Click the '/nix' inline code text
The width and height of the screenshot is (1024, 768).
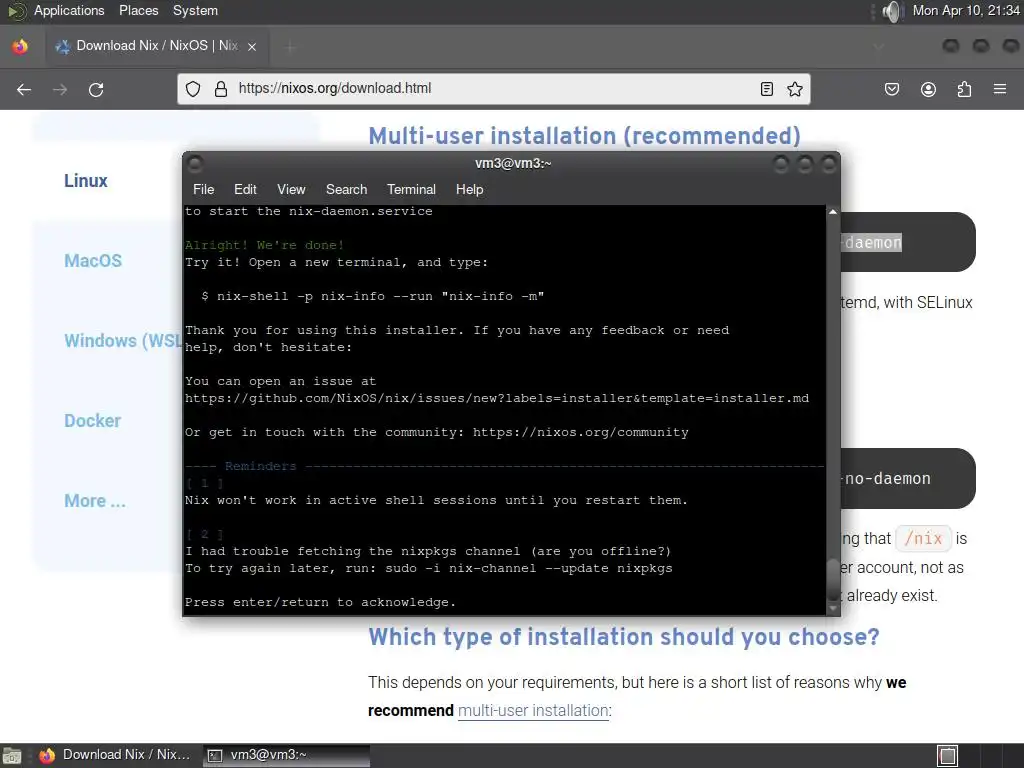coord(923,539)
